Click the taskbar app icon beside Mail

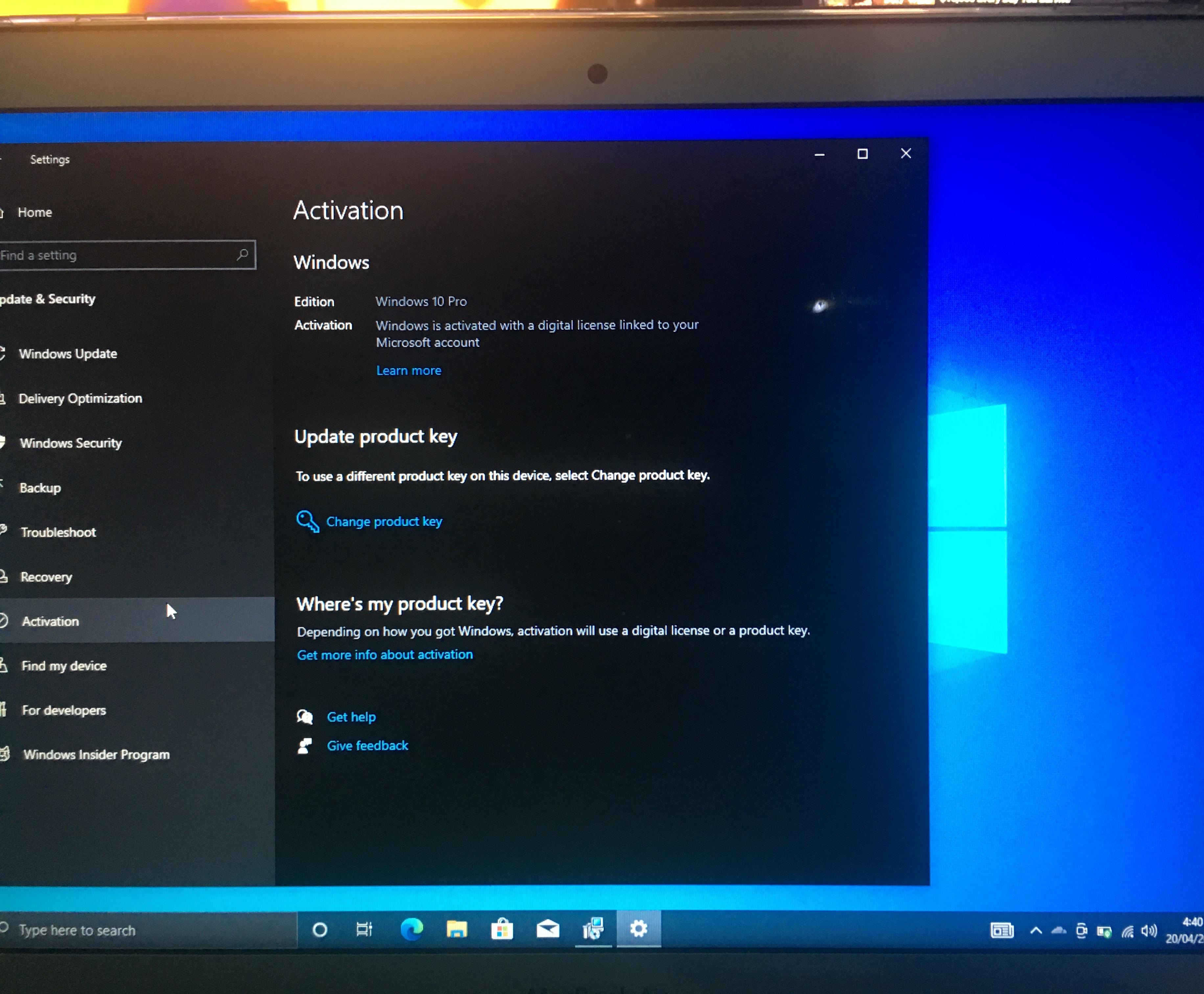[x=593, y=928]
